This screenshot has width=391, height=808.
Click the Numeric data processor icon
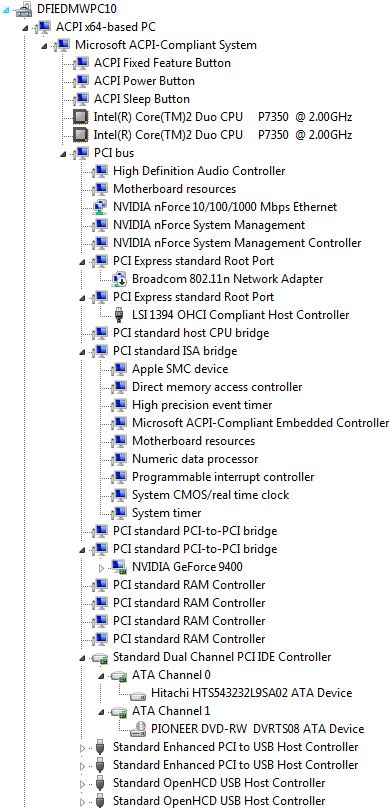coord(119,459)
